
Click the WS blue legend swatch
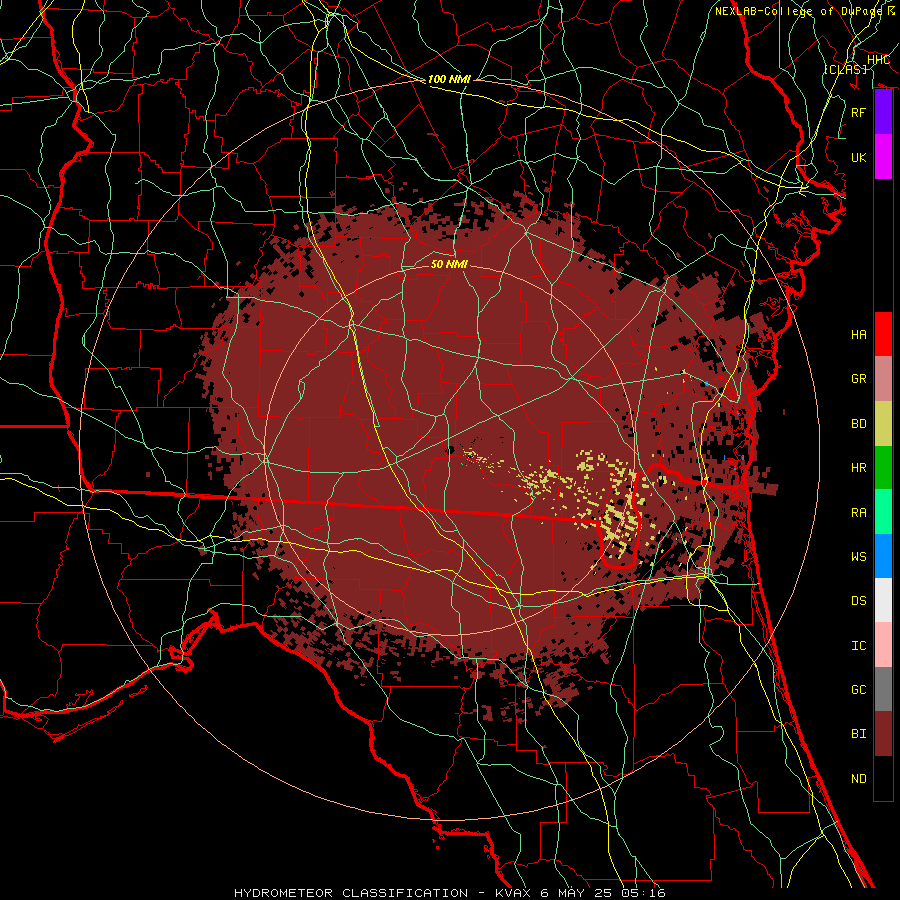click(883, 556)
